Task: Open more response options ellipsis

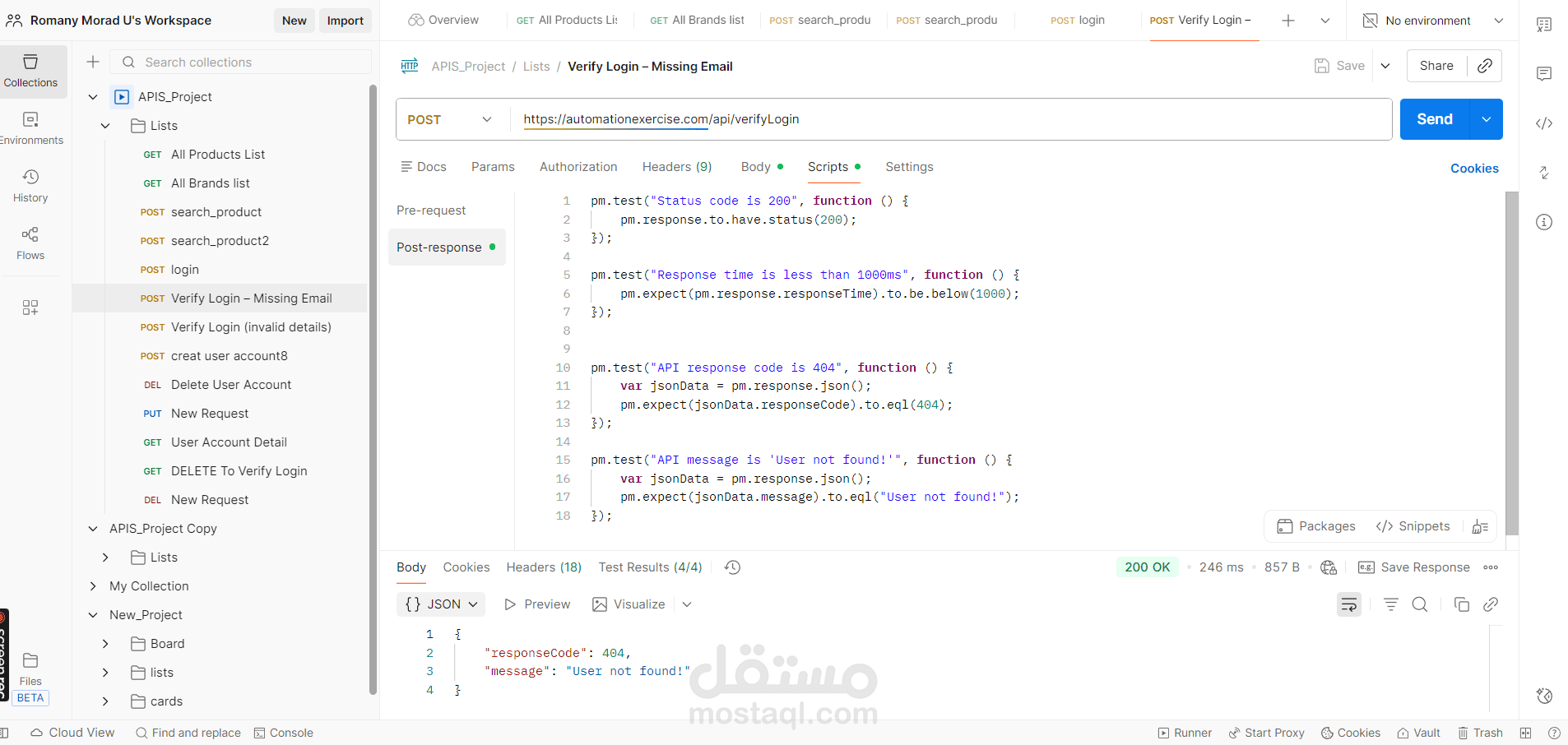Action: click(1491, 567)
